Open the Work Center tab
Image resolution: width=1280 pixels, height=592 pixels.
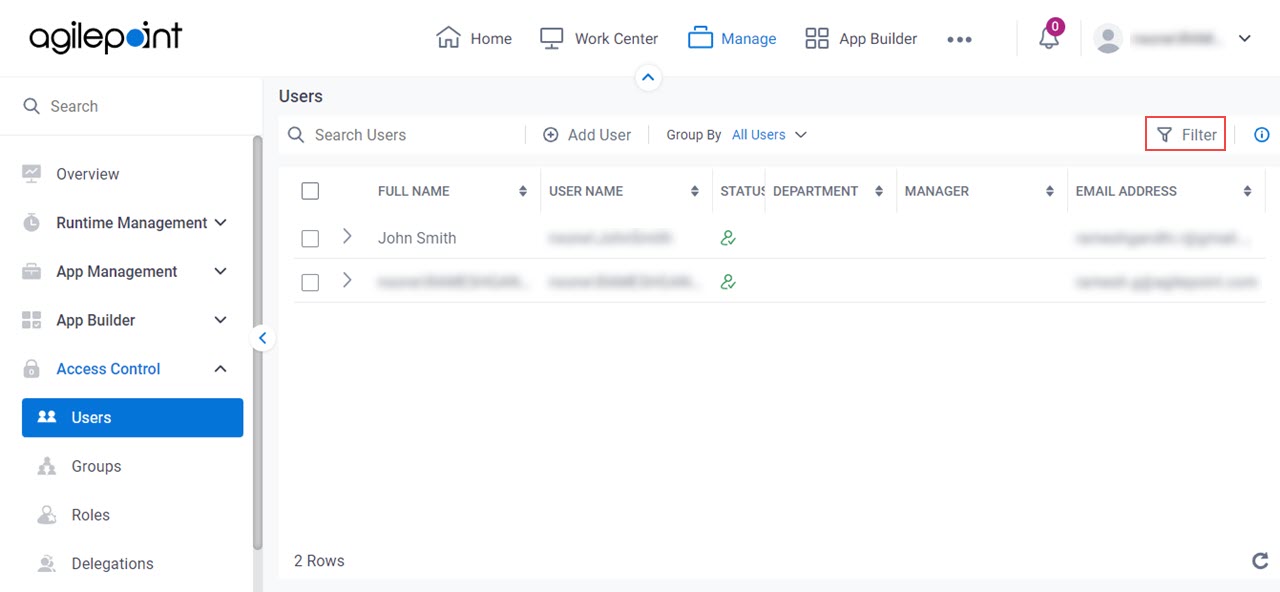click(598, 38)
